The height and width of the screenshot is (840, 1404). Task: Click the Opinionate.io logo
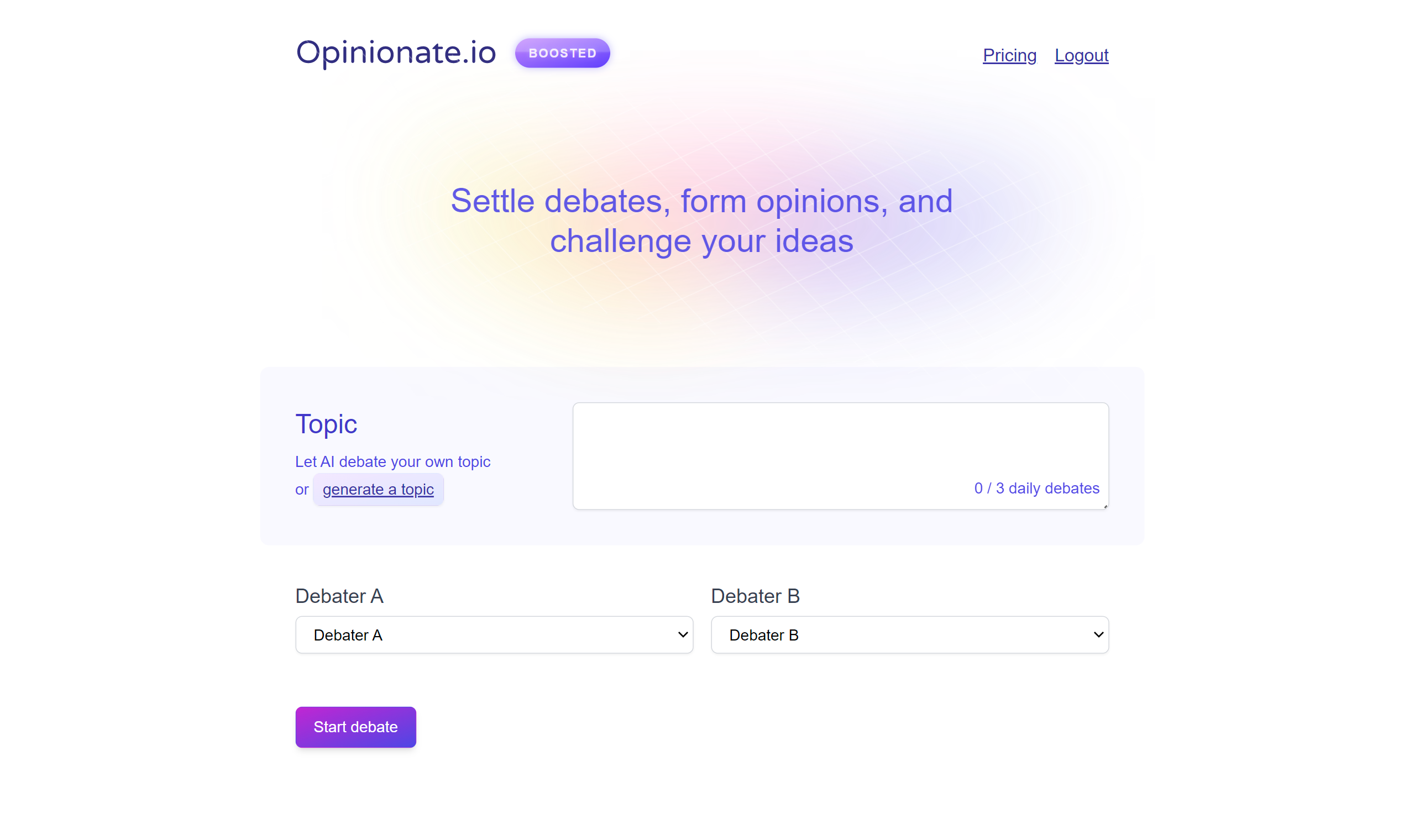pos(396,53)
